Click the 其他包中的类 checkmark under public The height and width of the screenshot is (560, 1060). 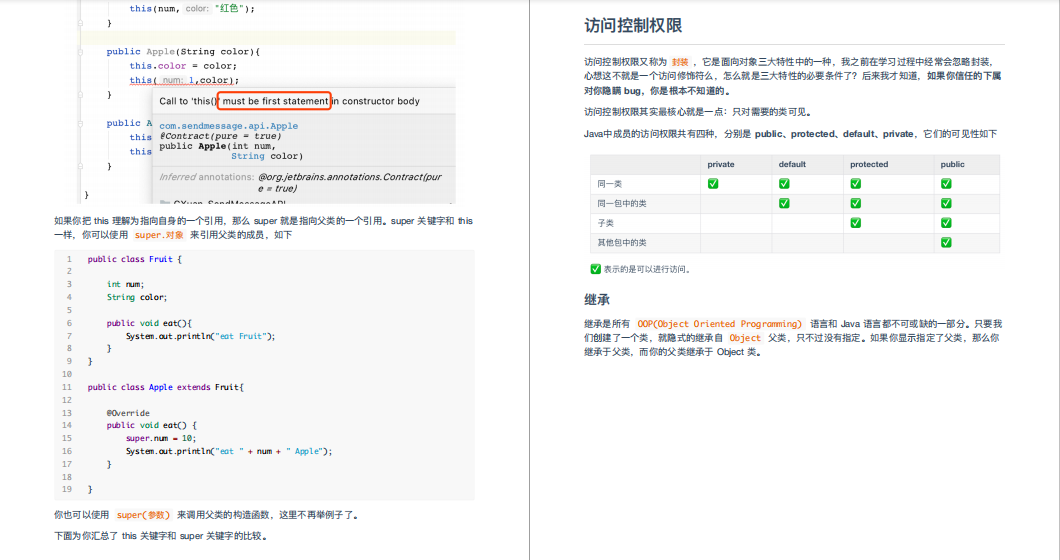click(946, 242)
